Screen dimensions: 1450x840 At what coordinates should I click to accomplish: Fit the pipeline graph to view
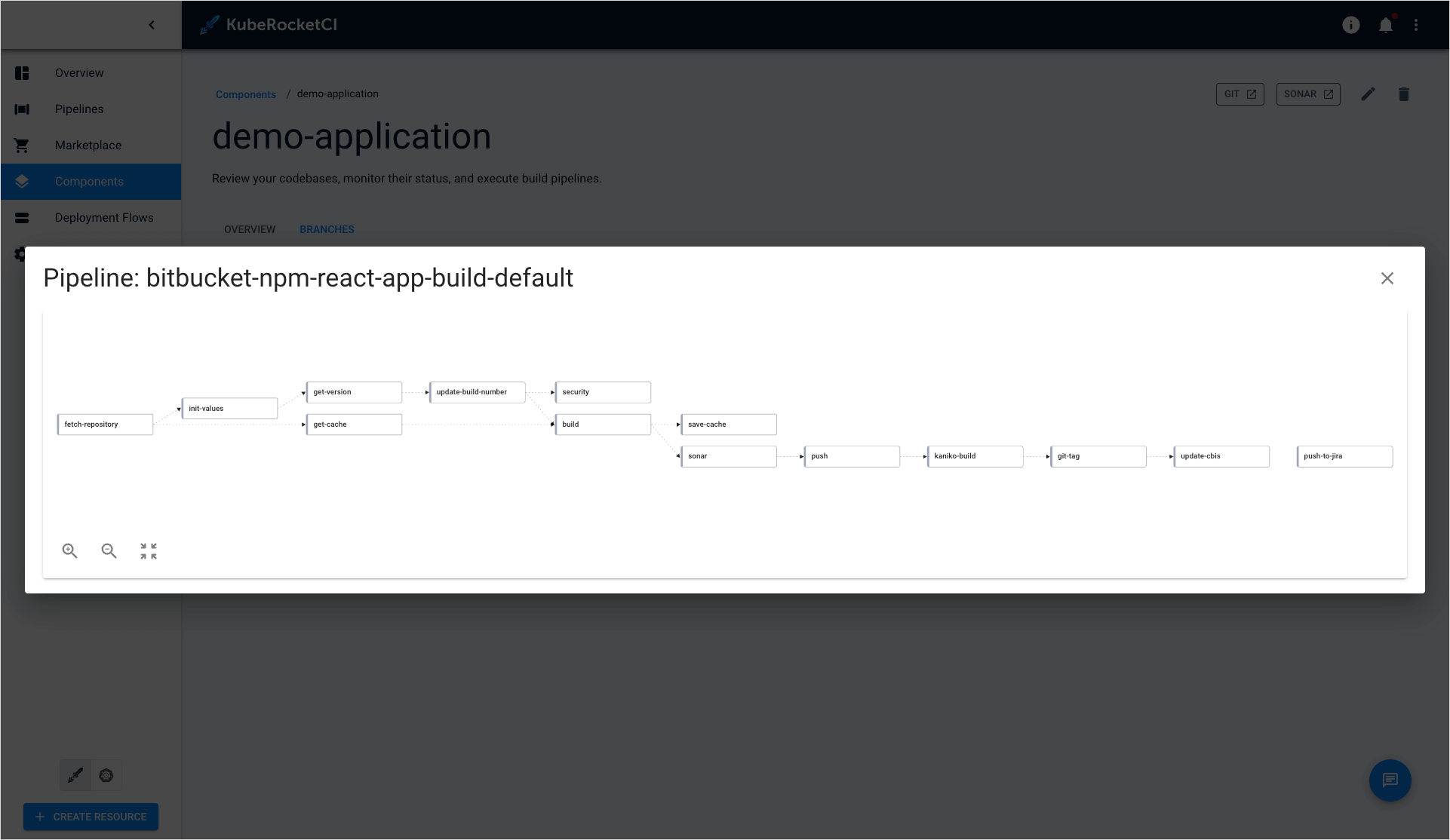(x=148, y=550)
